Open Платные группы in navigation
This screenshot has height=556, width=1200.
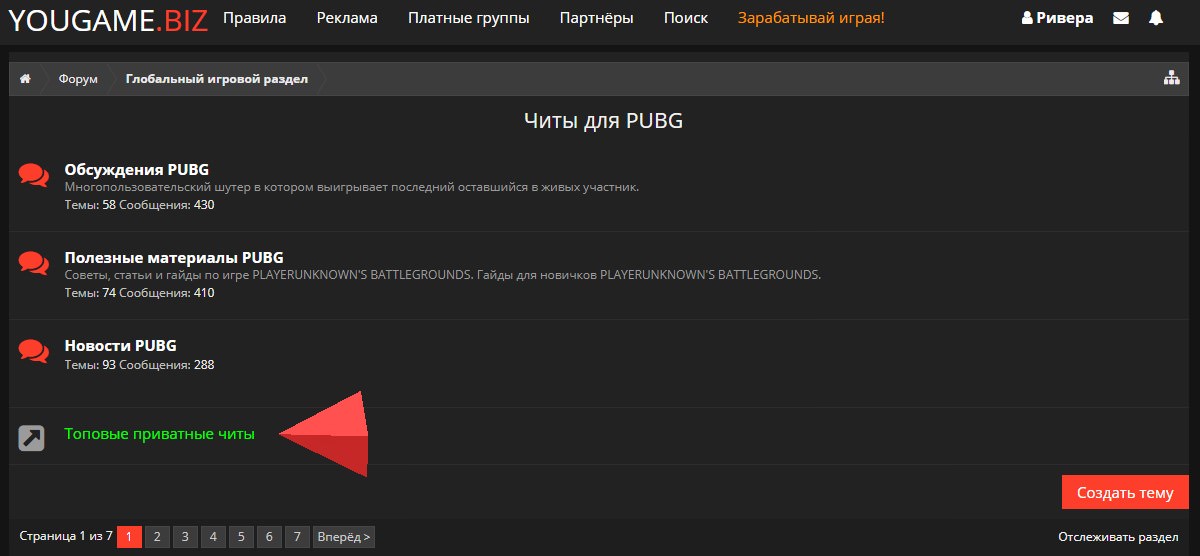pos(469,18)
